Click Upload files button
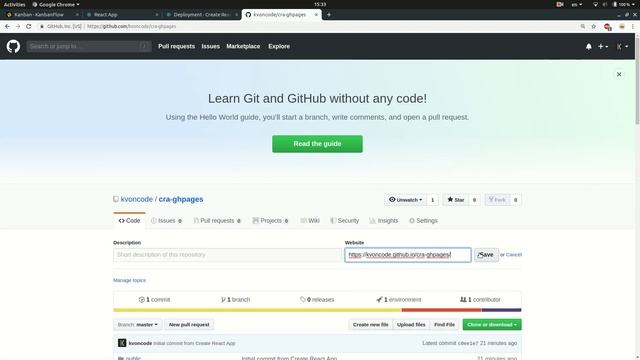 pos(411,324)
